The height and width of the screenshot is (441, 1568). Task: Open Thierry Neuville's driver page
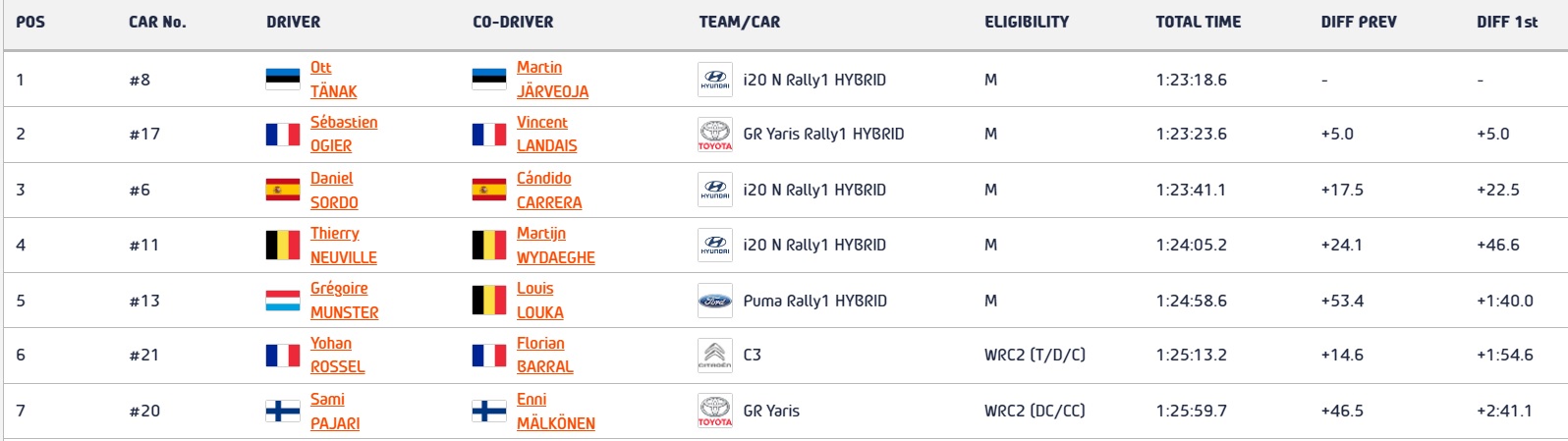coord(343,245)
